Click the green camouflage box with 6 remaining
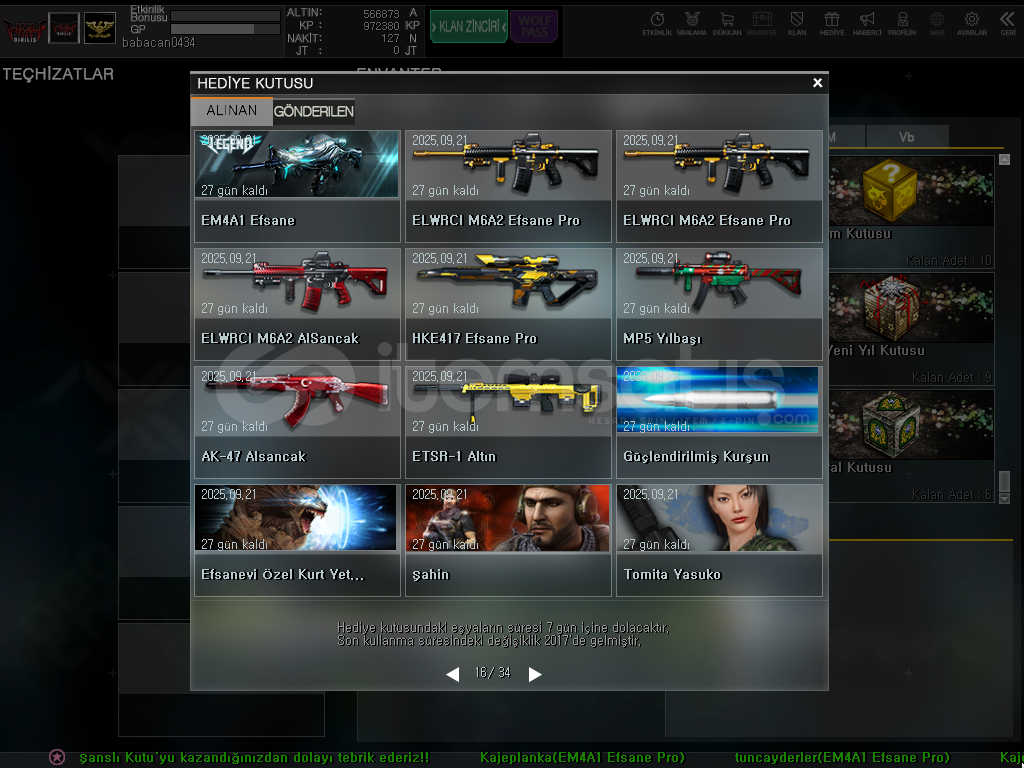The height and width of the screenshot is (768, 1024). [911, 446]
